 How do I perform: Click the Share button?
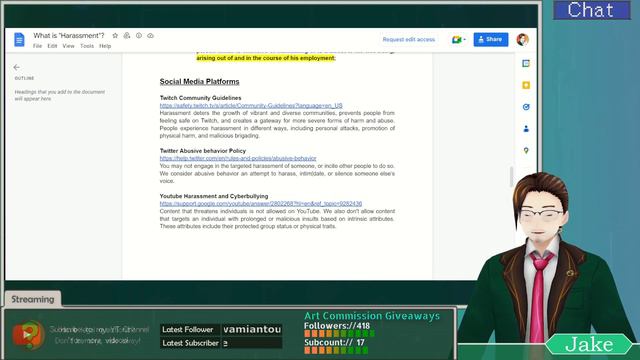[491, 40]
